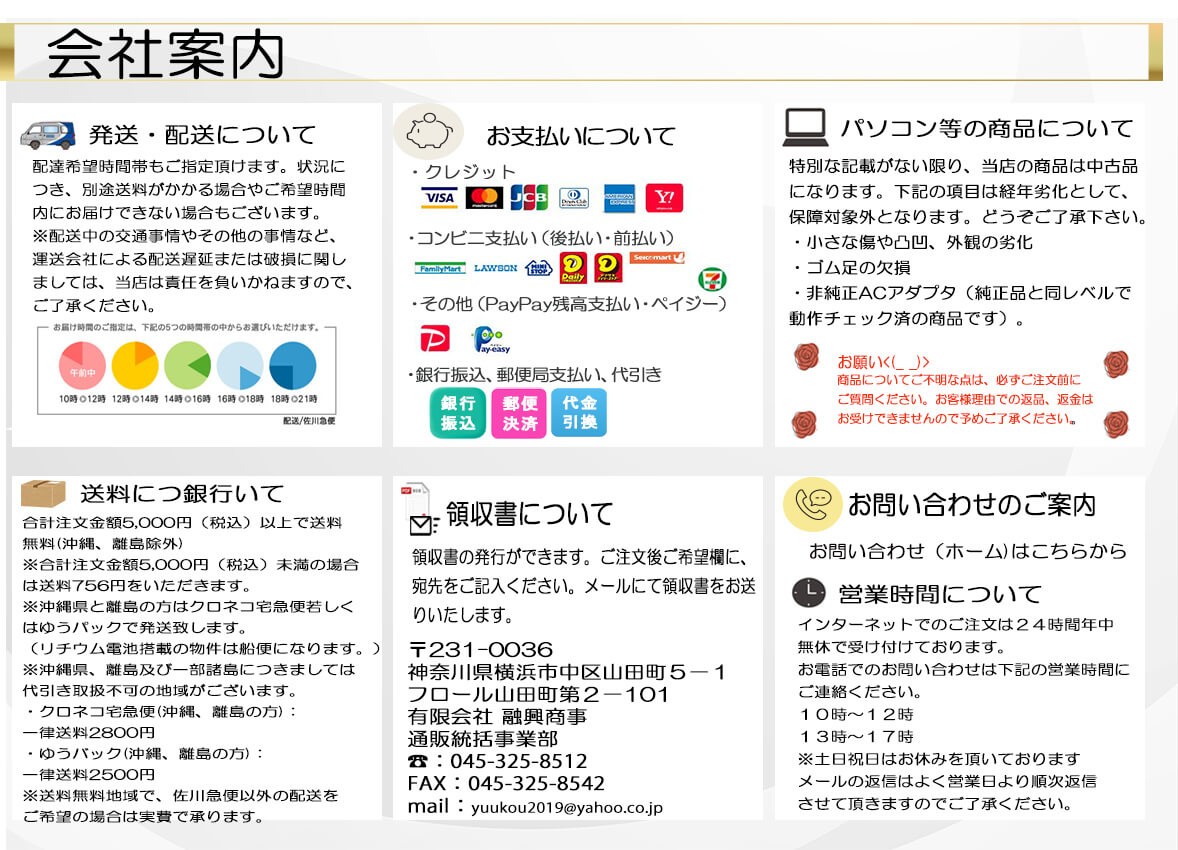The image size is (1178, 850).
Task: Click the Mini Stop logo
Action: pyautogui.click(x=539, y=268)
